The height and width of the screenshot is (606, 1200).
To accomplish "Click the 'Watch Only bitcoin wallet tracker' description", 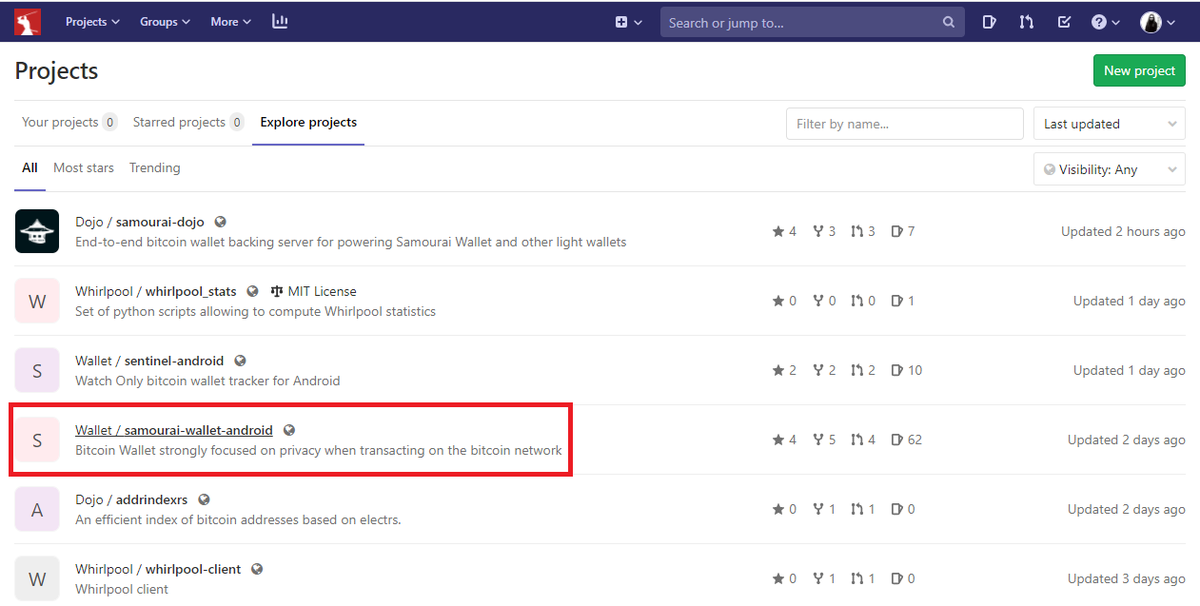I will (208, 381).
